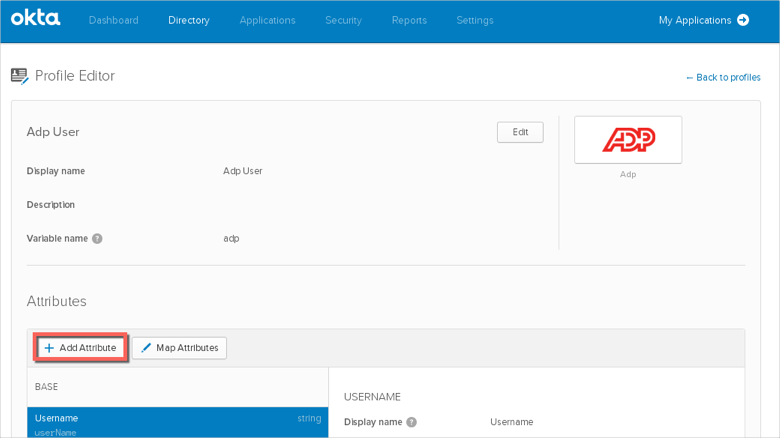Image resolution: width=780 pixels, height=438 pixels.
Task: Open the Dashboard menu
Action: tap(113, 20)
